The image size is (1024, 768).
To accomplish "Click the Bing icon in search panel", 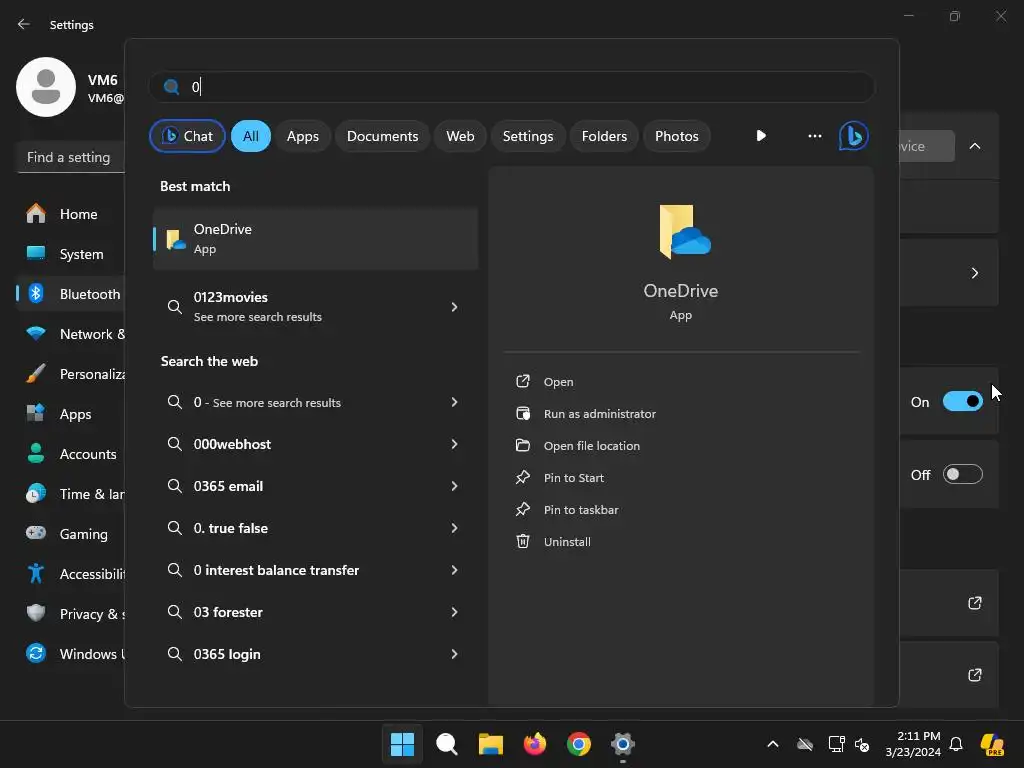I will pos(853,136).
